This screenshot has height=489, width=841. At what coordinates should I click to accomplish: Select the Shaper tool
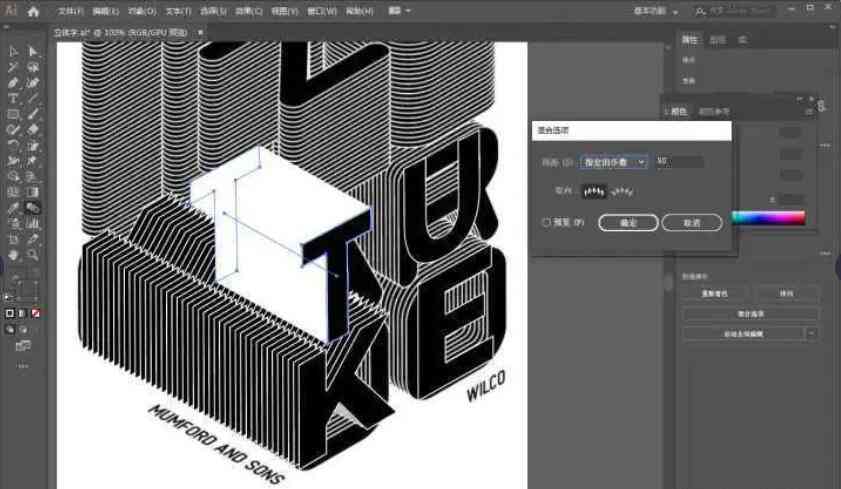tap(13, 129)
